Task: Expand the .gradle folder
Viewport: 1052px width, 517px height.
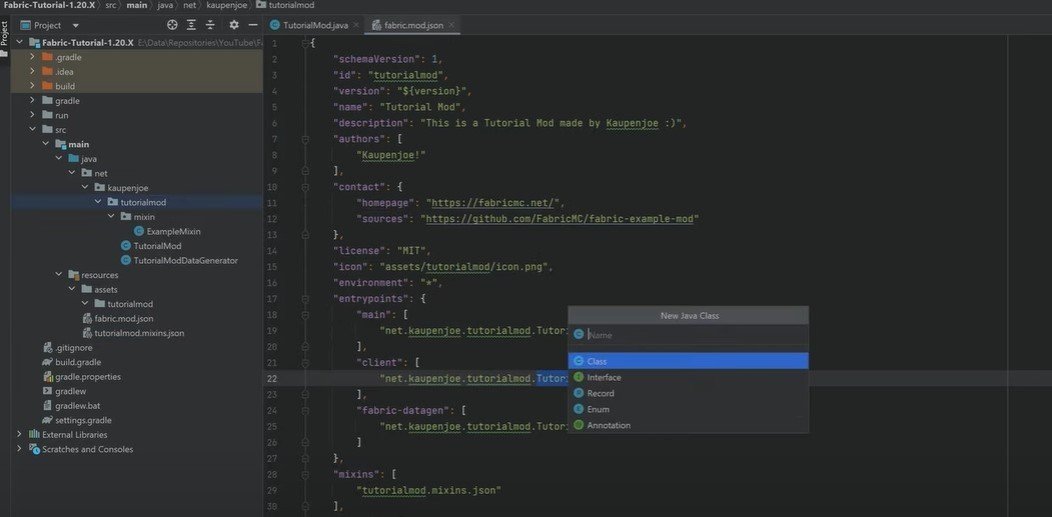Action: click(32, 57)
